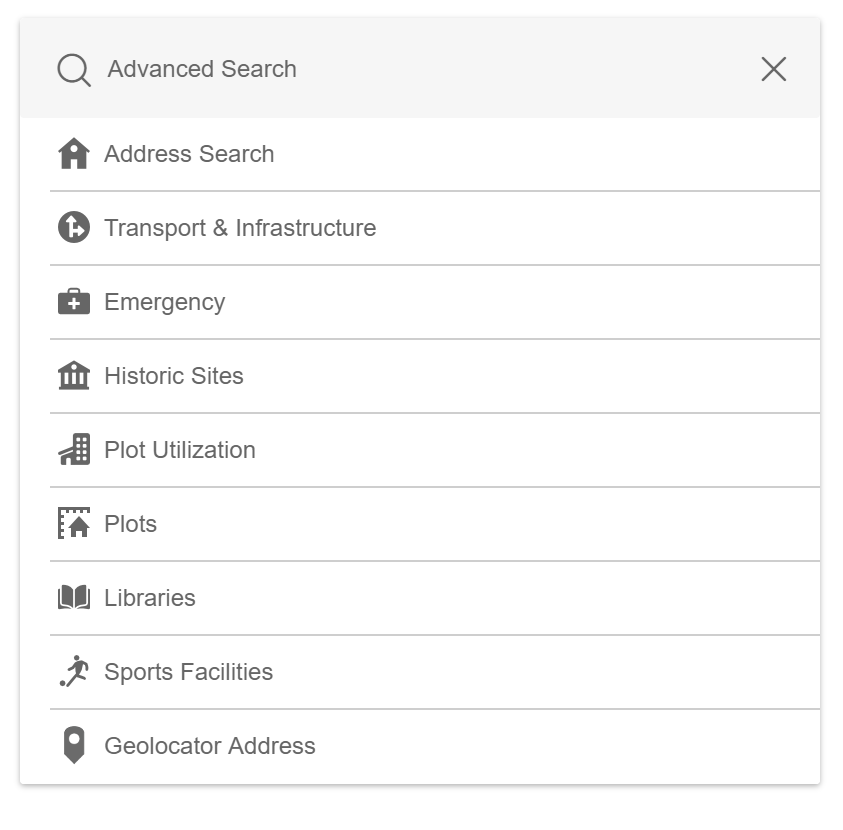
Task: Choose the Plot Utilization entry
Action: click(x=180, y=450)
